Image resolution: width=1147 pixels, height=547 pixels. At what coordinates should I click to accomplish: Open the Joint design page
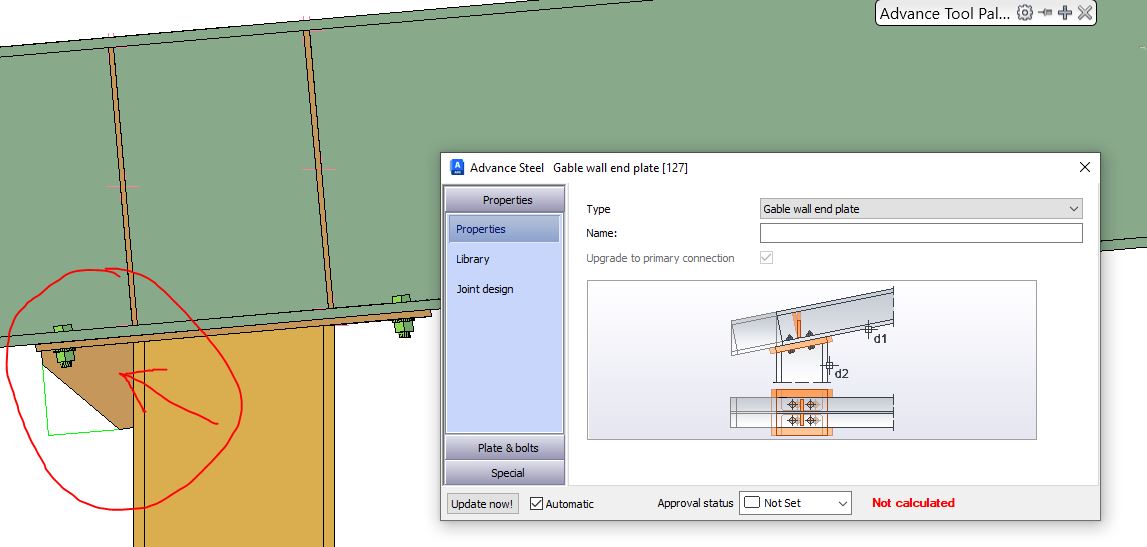tap(485, 289)
